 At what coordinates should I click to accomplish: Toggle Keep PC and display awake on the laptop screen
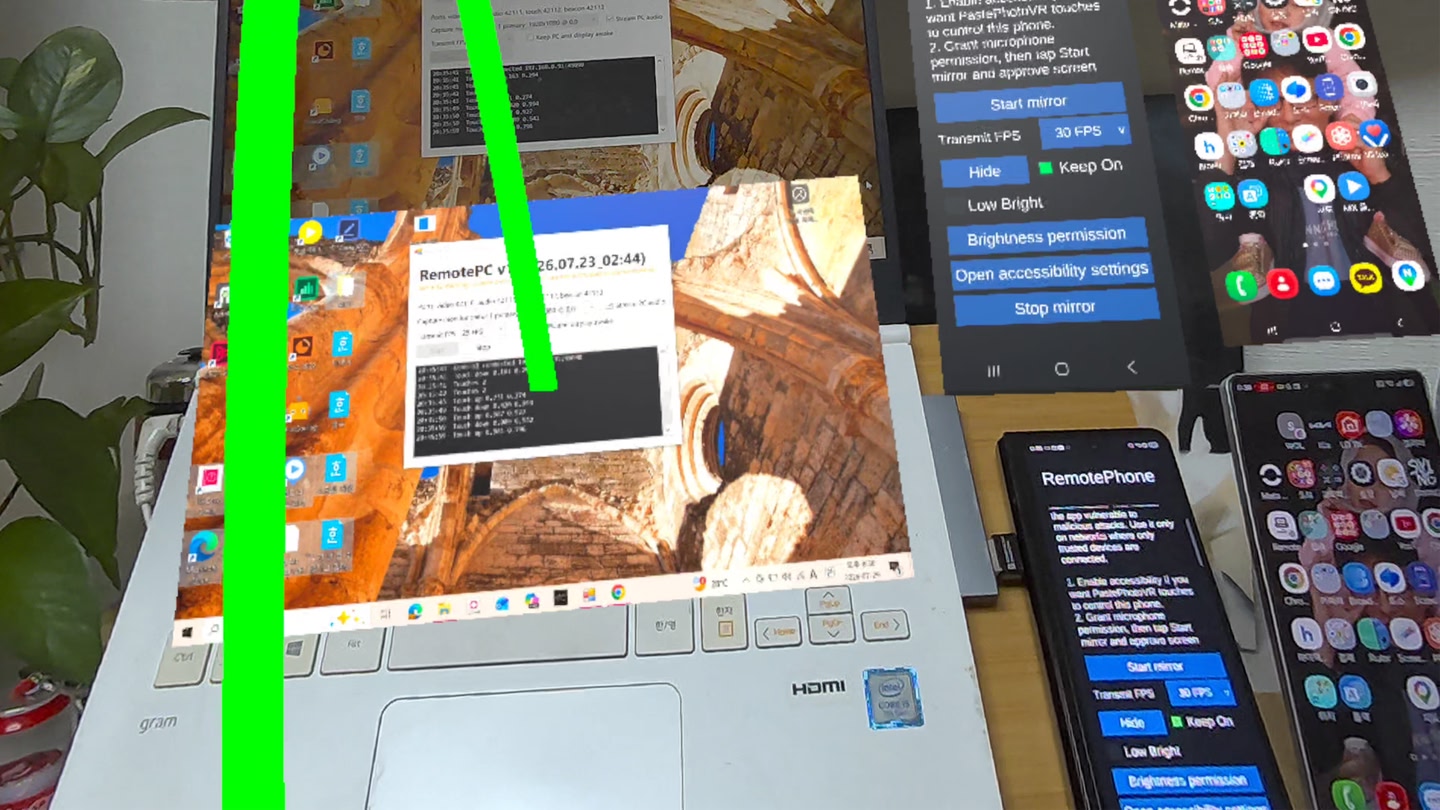[x=532, y=37]
